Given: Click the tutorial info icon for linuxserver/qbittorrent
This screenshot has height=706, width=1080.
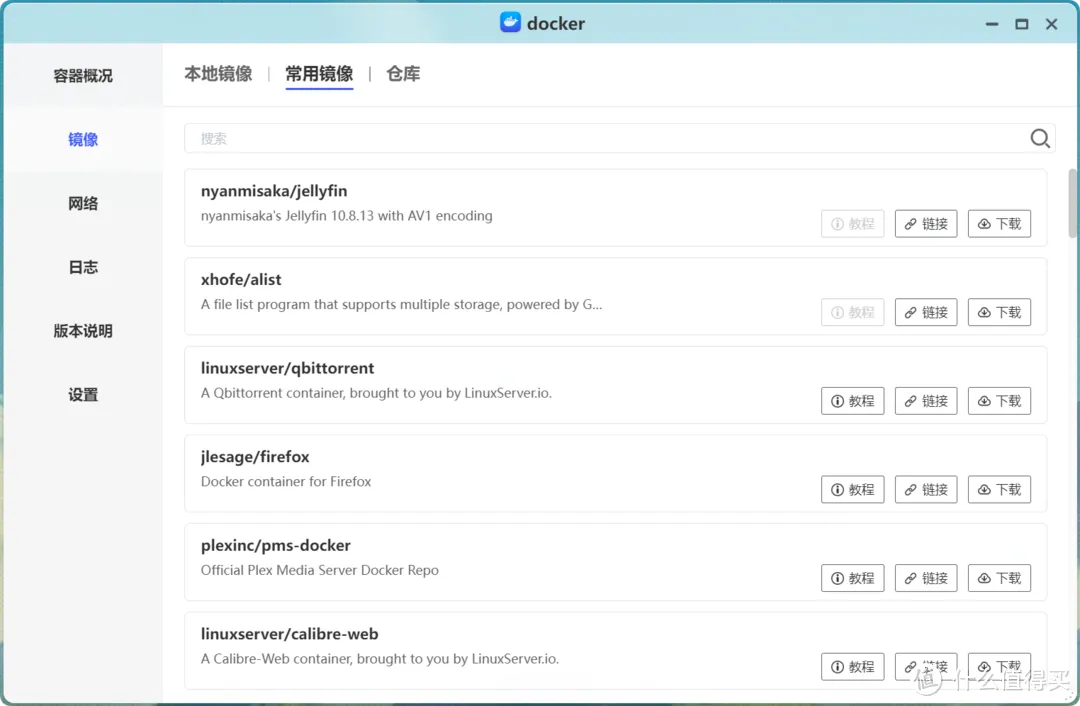Looking at the screenshot, I should (840, 400).
